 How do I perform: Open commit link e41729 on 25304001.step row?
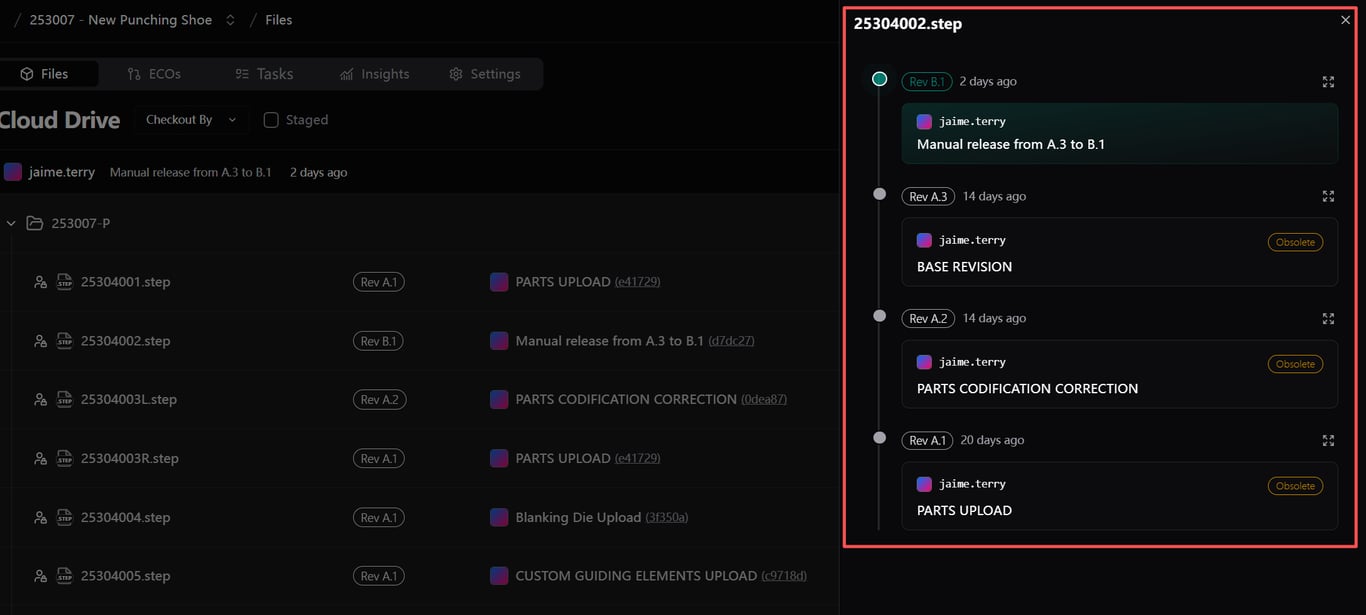pos(637,282)
